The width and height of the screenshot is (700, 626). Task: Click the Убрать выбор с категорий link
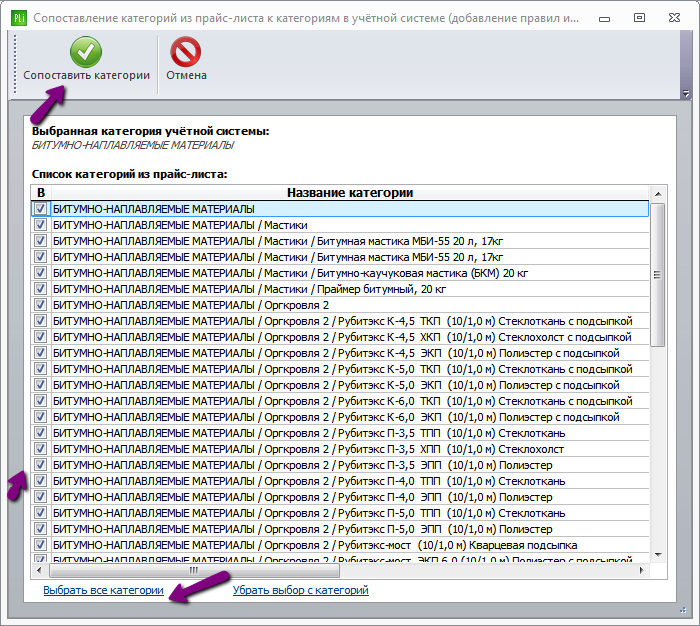click(x=300, y=590)
